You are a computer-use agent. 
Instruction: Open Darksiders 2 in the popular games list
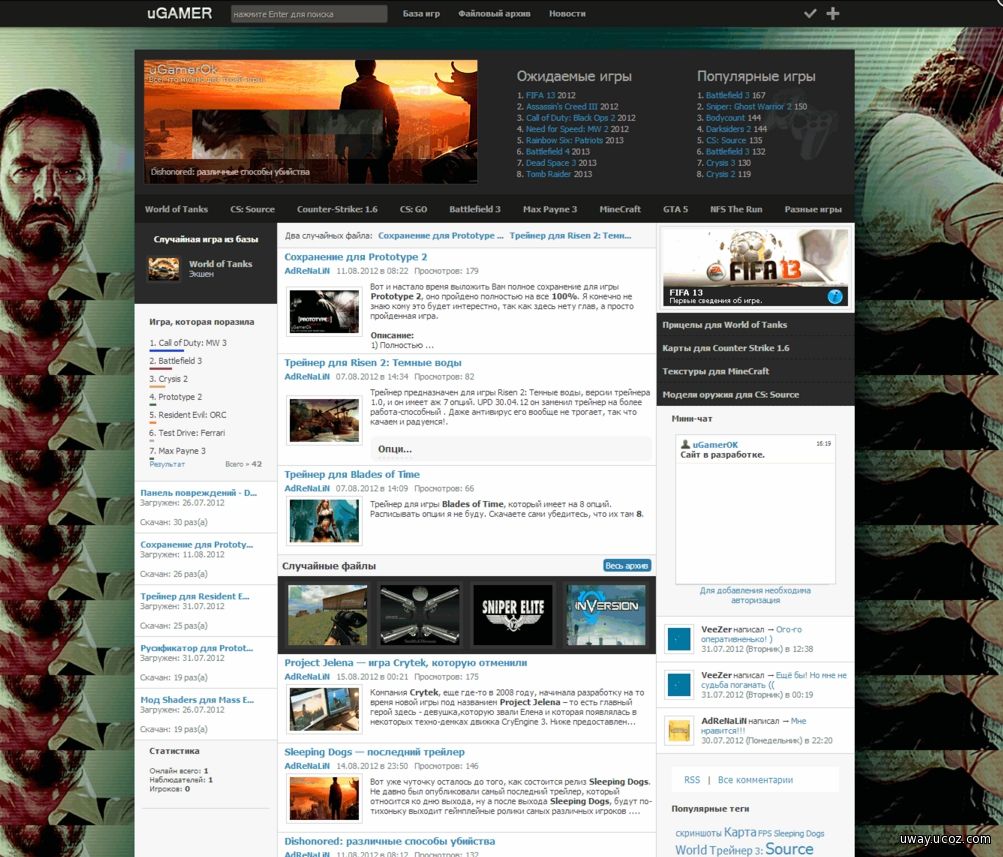point(729,129)
